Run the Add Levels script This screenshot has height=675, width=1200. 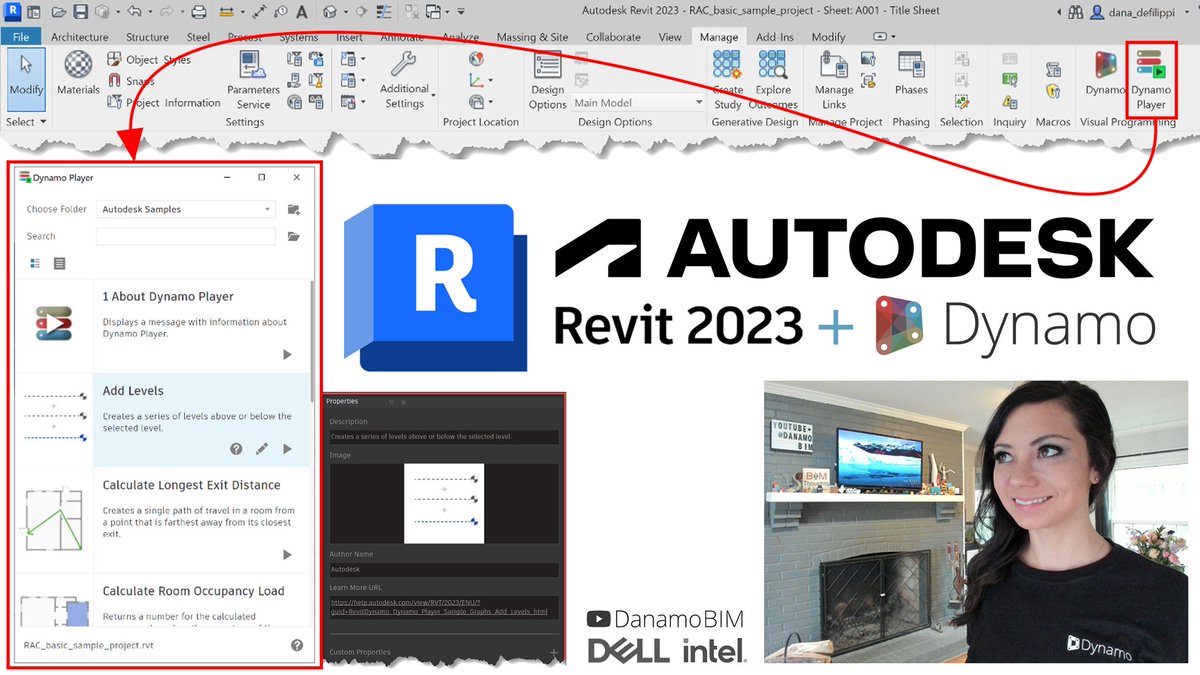287,449
